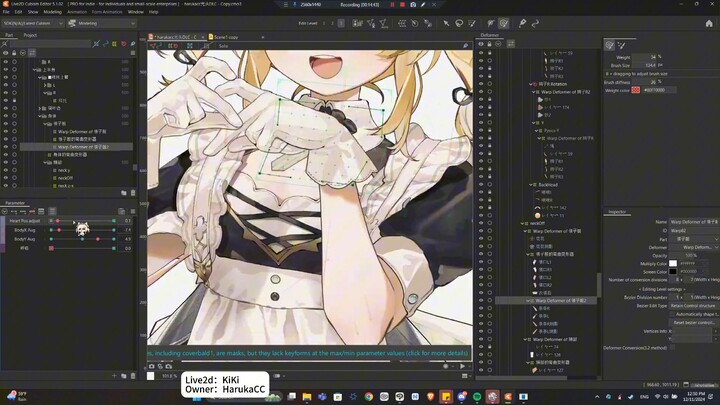Click the trash icon in Parameter panel footer
This screenshot has height=405, width=720.
pos(133,376)
